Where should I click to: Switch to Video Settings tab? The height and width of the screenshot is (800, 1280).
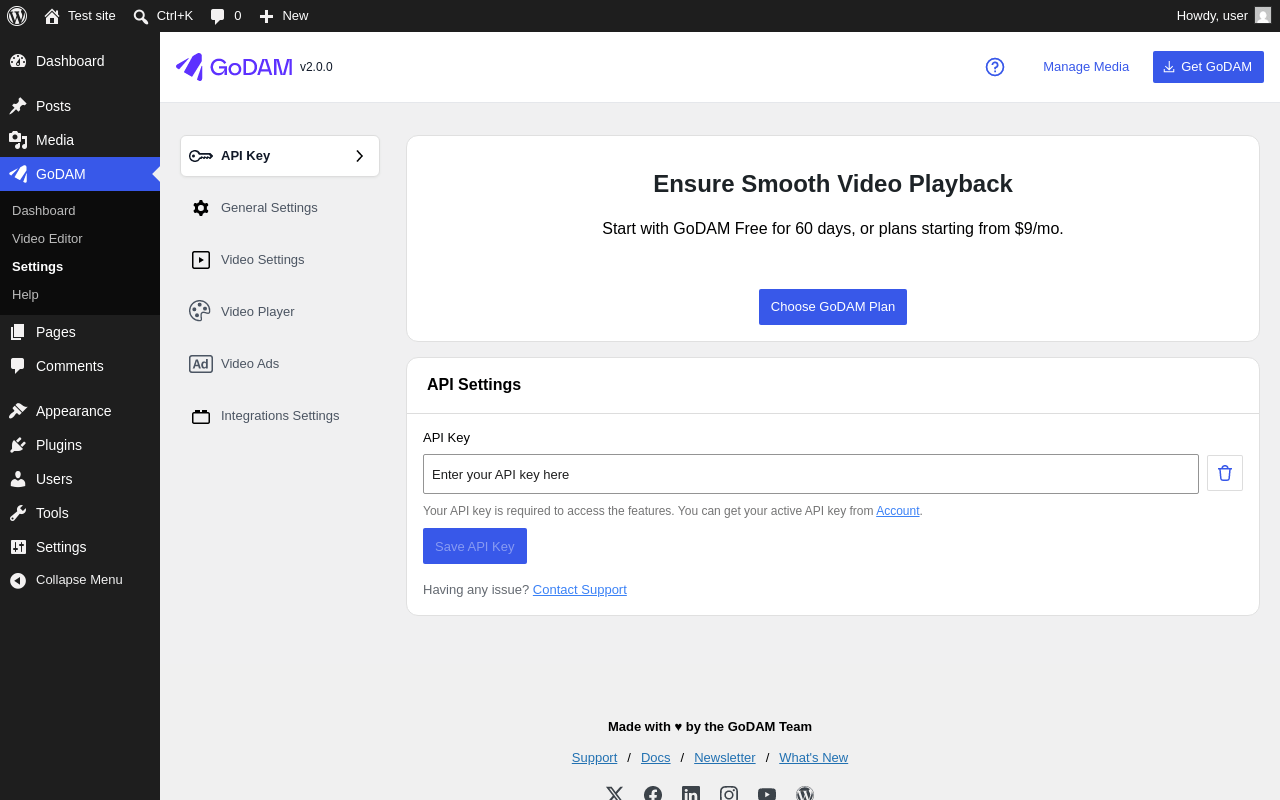[x=280, y=260]
